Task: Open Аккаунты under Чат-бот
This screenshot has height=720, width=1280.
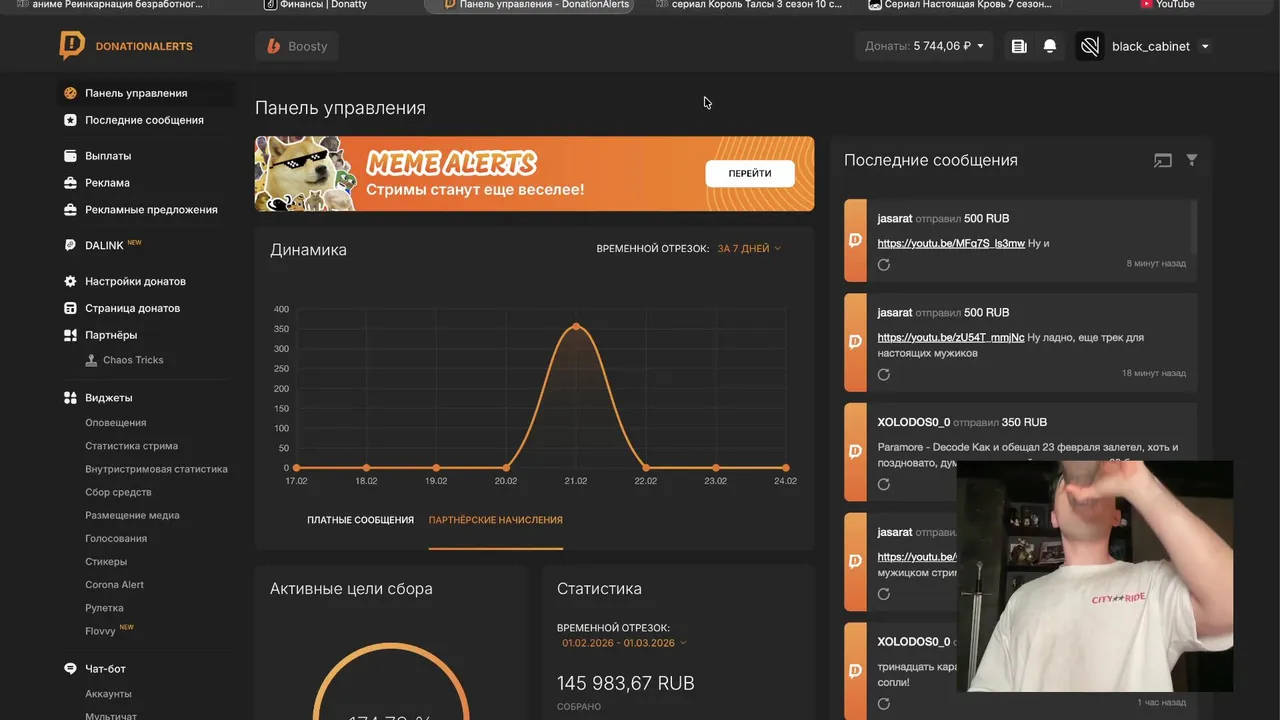Action: pos(108,694)
